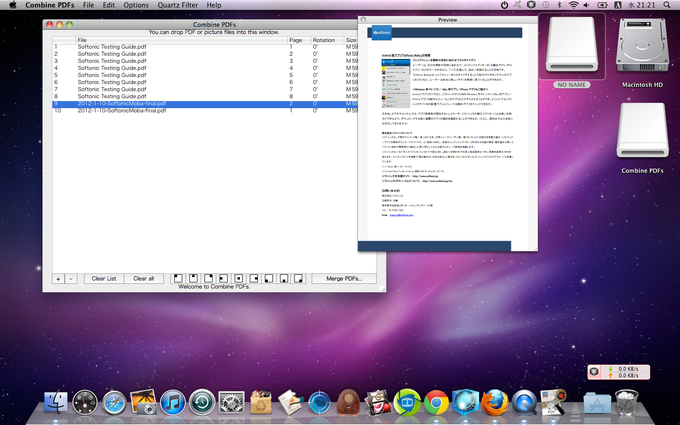Click the minus button to remove file
680x425 pixels.
pyautogui.click(x=71, y=279)
